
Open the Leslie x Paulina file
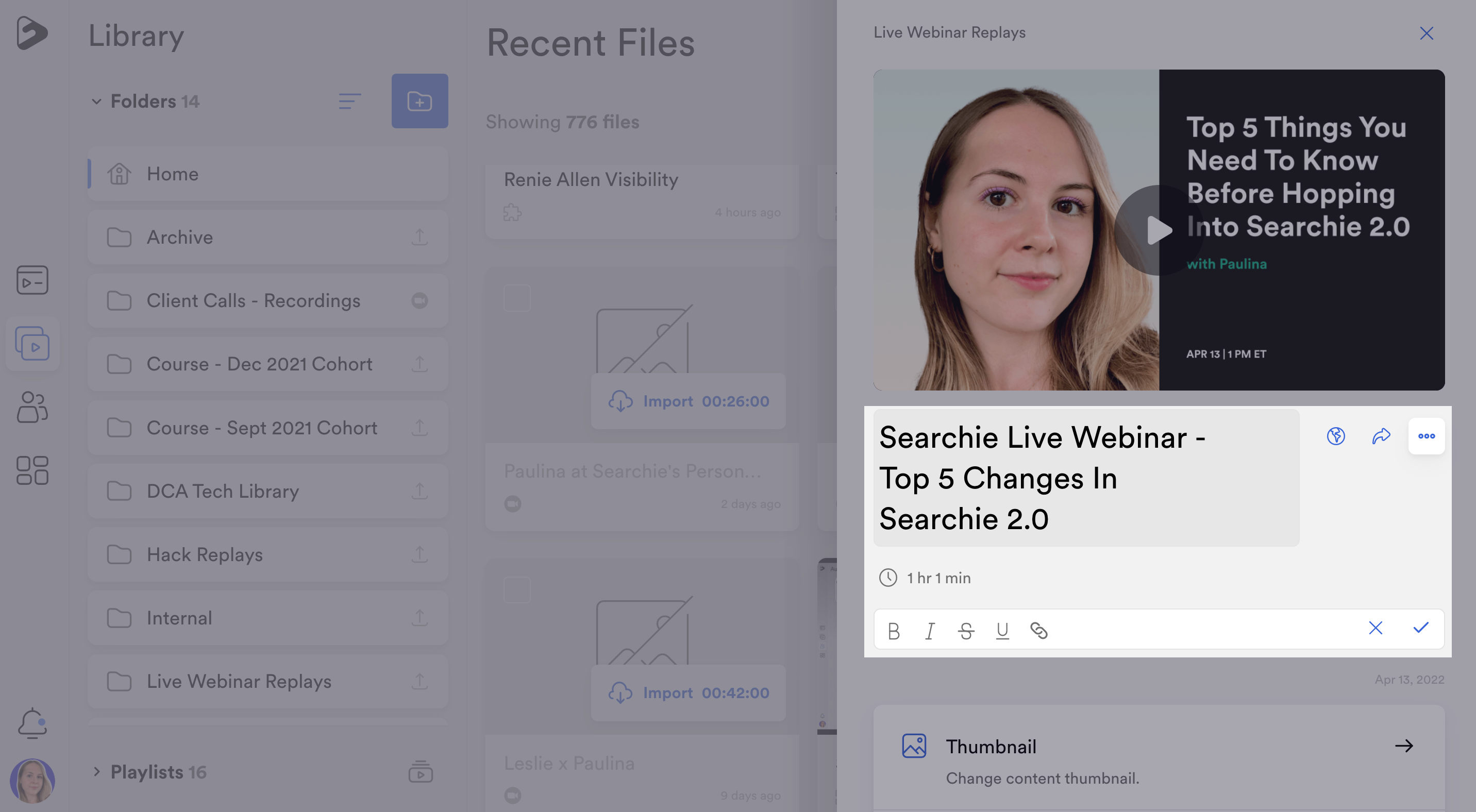coord(569,764)
